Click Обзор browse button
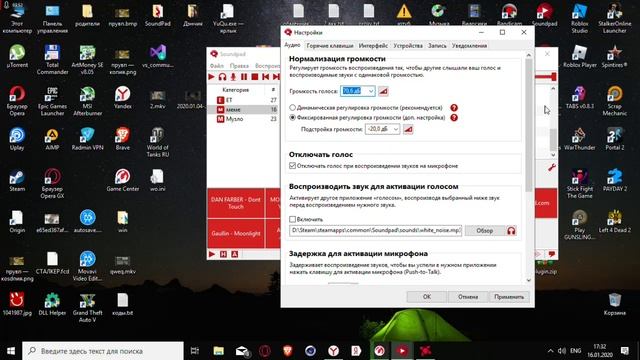 (484, 231)
